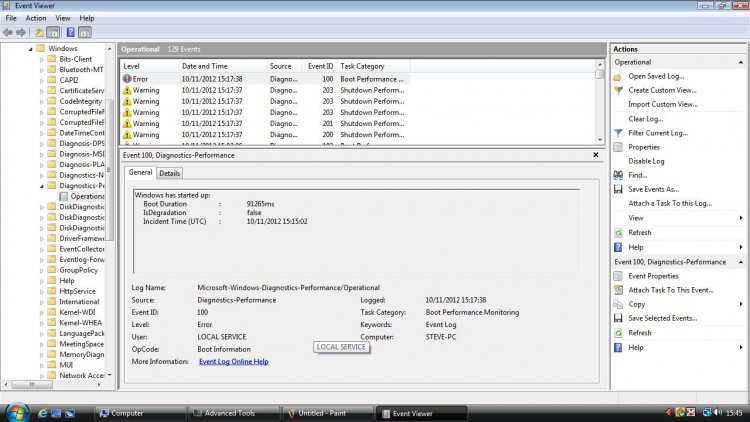Screen dimensions: 750x422
Task: Collapse Event 100 actions section
Action: 740,262
